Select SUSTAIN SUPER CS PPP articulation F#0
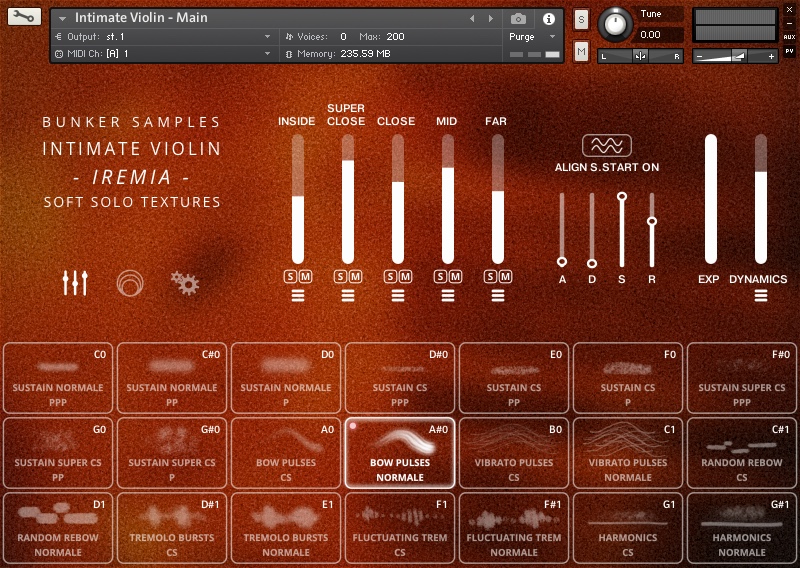 (741, 378)
